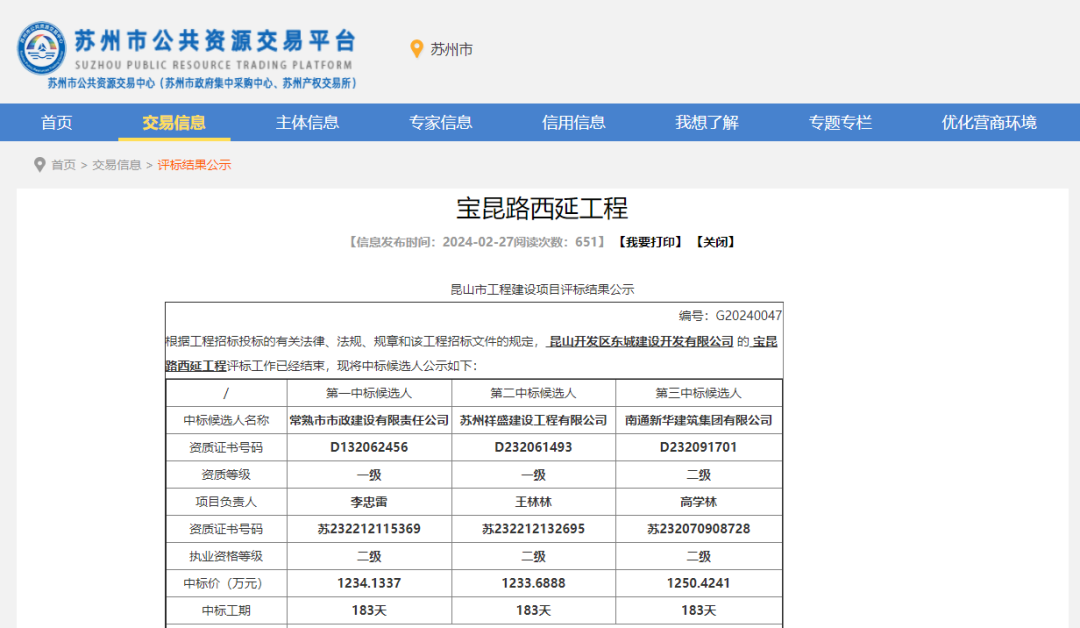Open the 苏州市 city selector
Screen dimensions: 1080x628
[451, 49]
